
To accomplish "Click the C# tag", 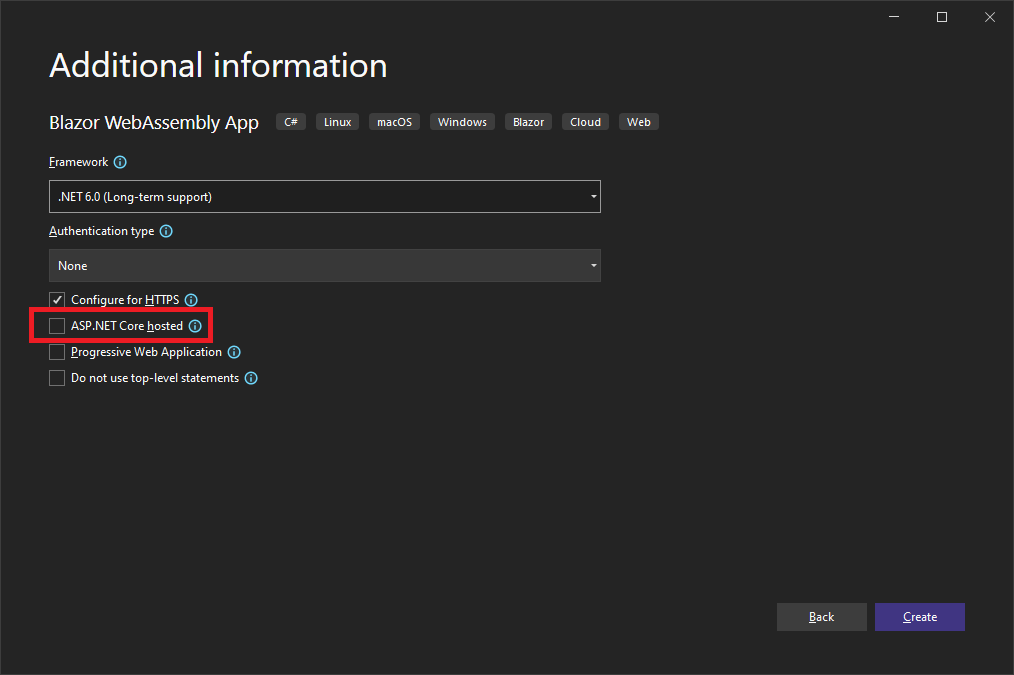I will point(291,122).
